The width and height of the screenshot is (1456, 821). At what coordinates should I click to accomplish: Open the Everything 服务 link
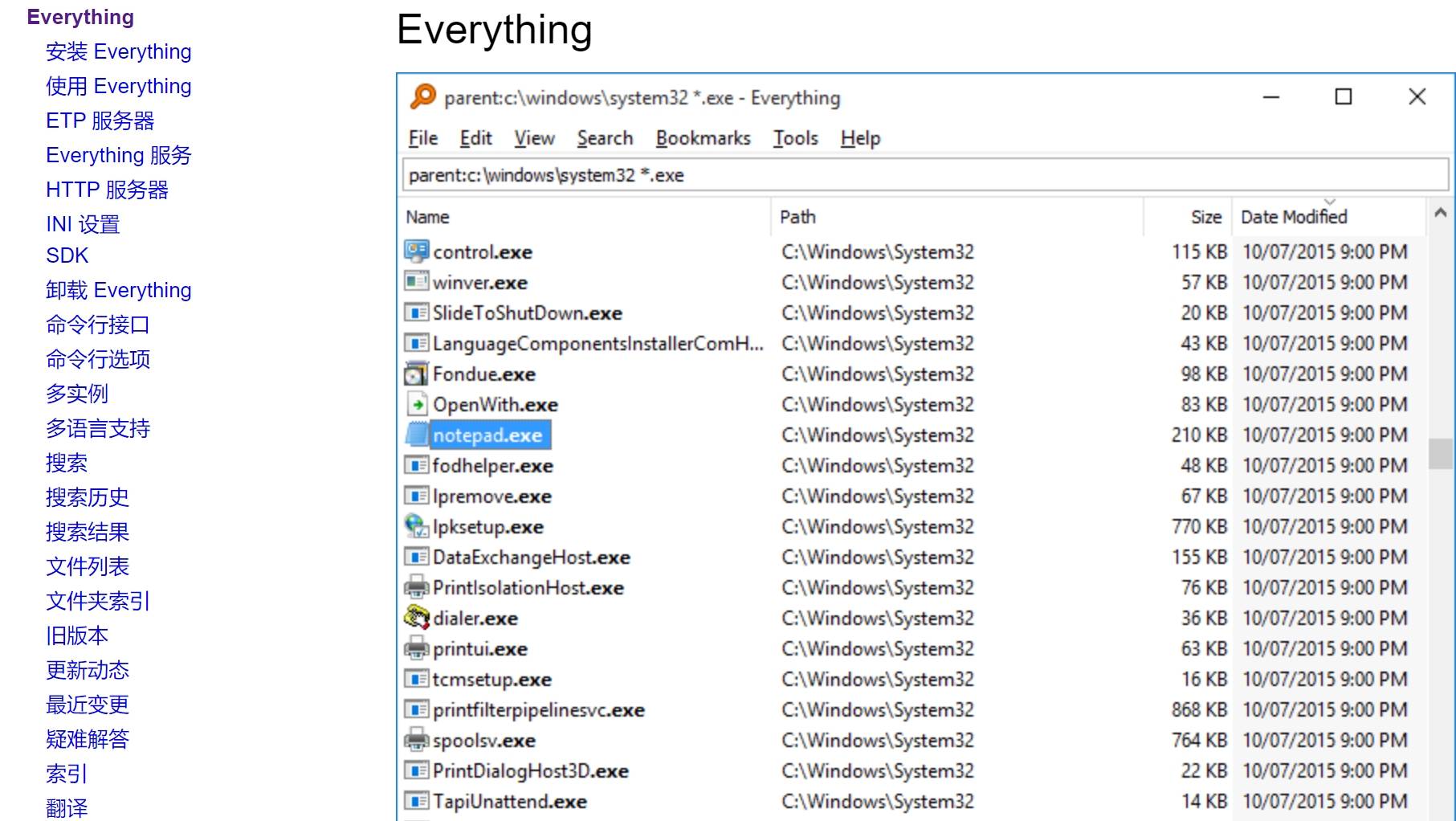point(119,155)
